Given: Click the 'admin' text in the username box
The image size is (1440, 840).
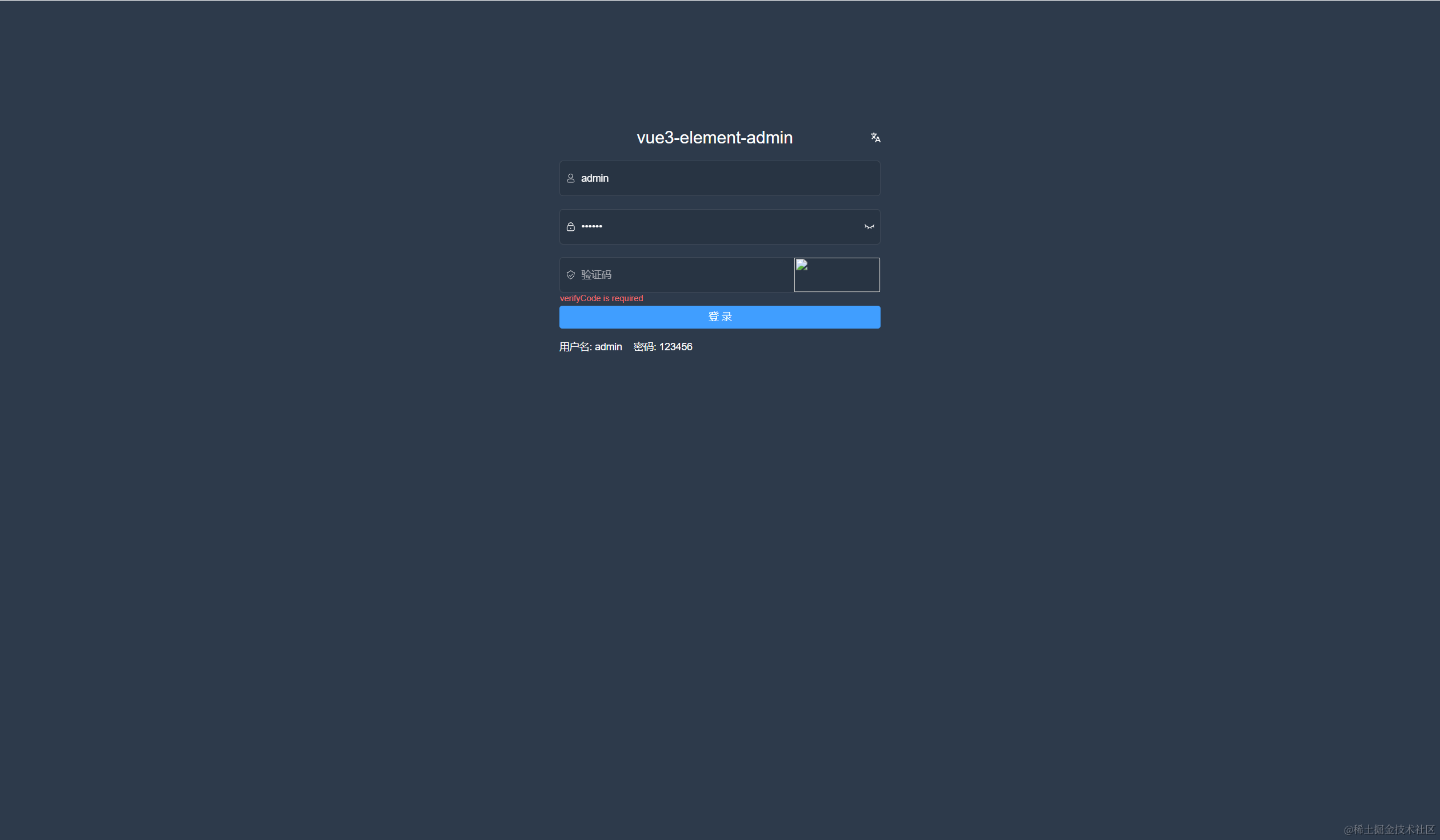Looking at the screenshot, I should tap(595, 178).
